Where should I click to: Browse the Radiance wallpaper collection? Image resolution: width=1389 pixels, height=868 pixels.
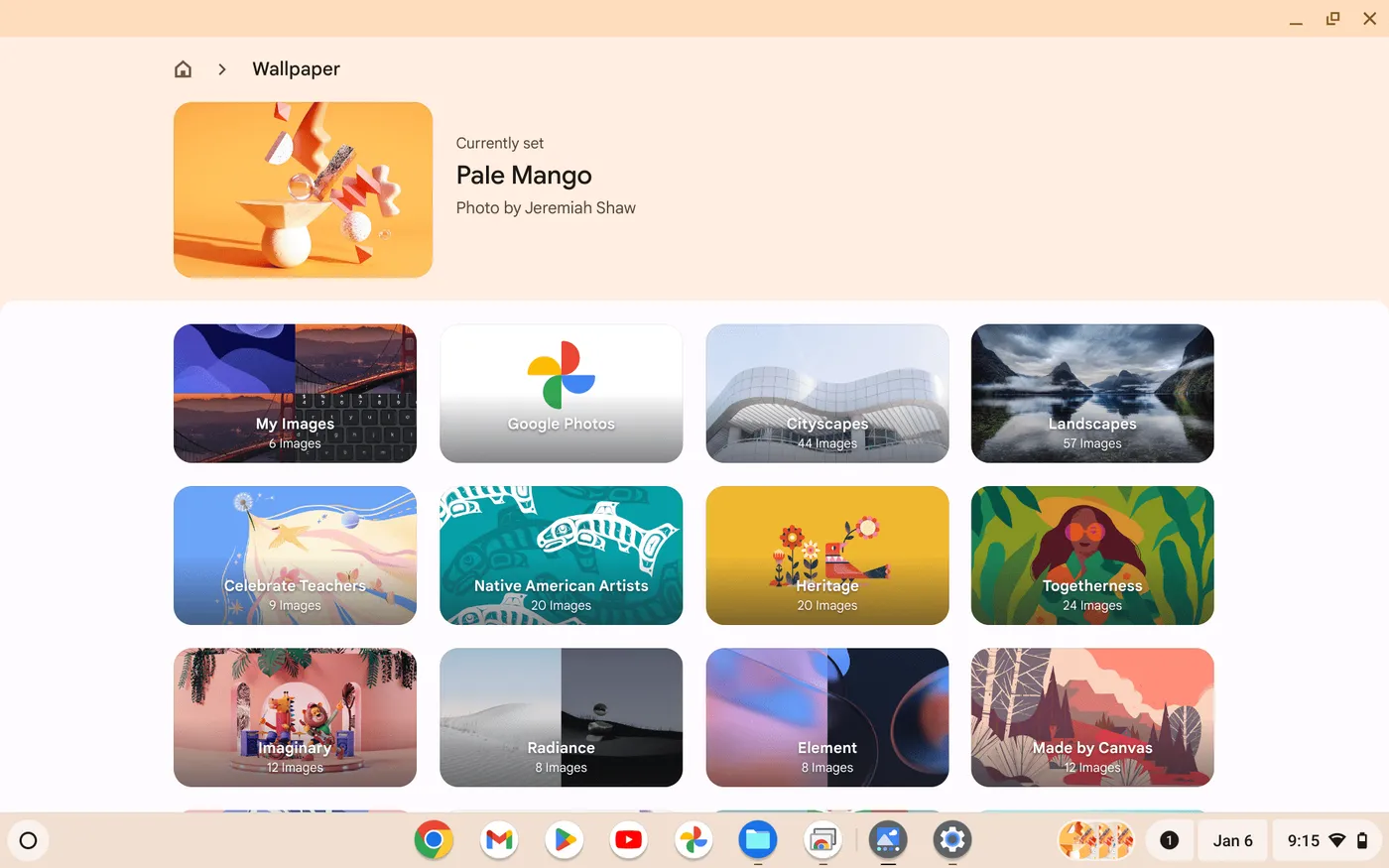(561, 717)
